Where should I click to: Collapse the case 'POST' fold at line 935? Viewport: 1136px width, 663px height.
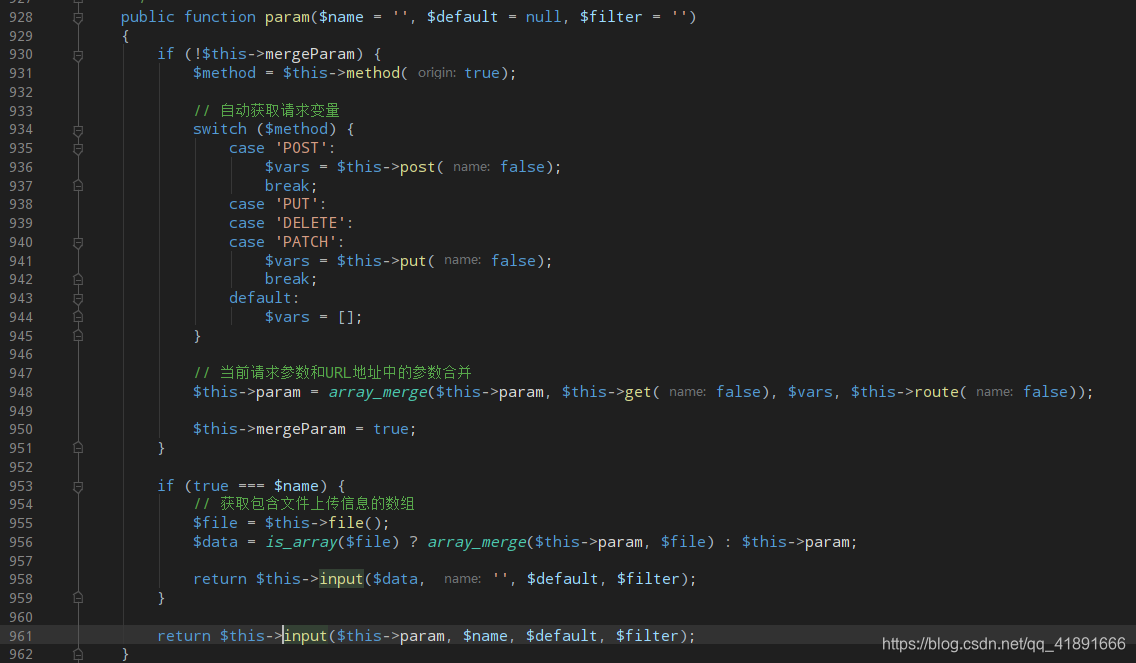point(78,149)
